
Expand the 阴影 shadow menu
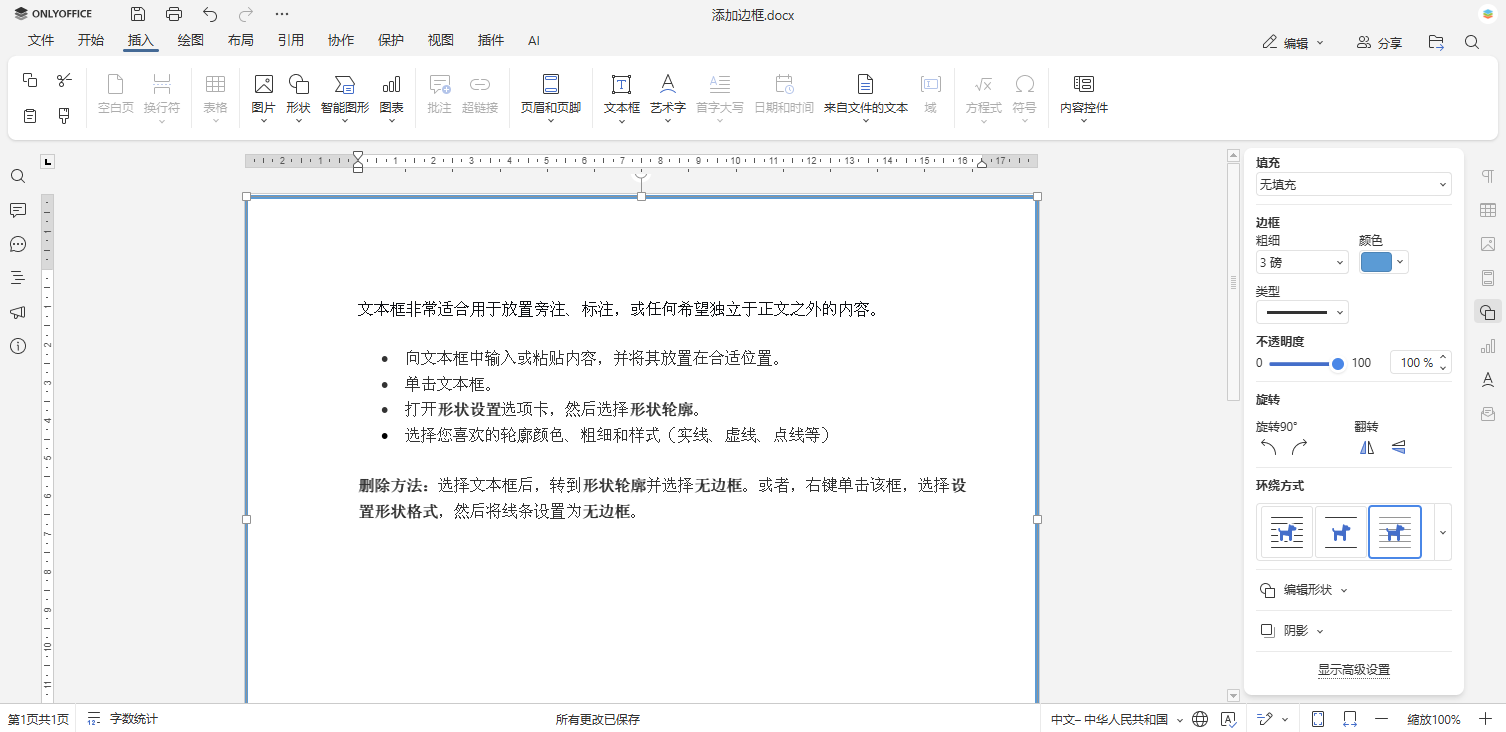pyautogui.click(x=1292, y=631)
